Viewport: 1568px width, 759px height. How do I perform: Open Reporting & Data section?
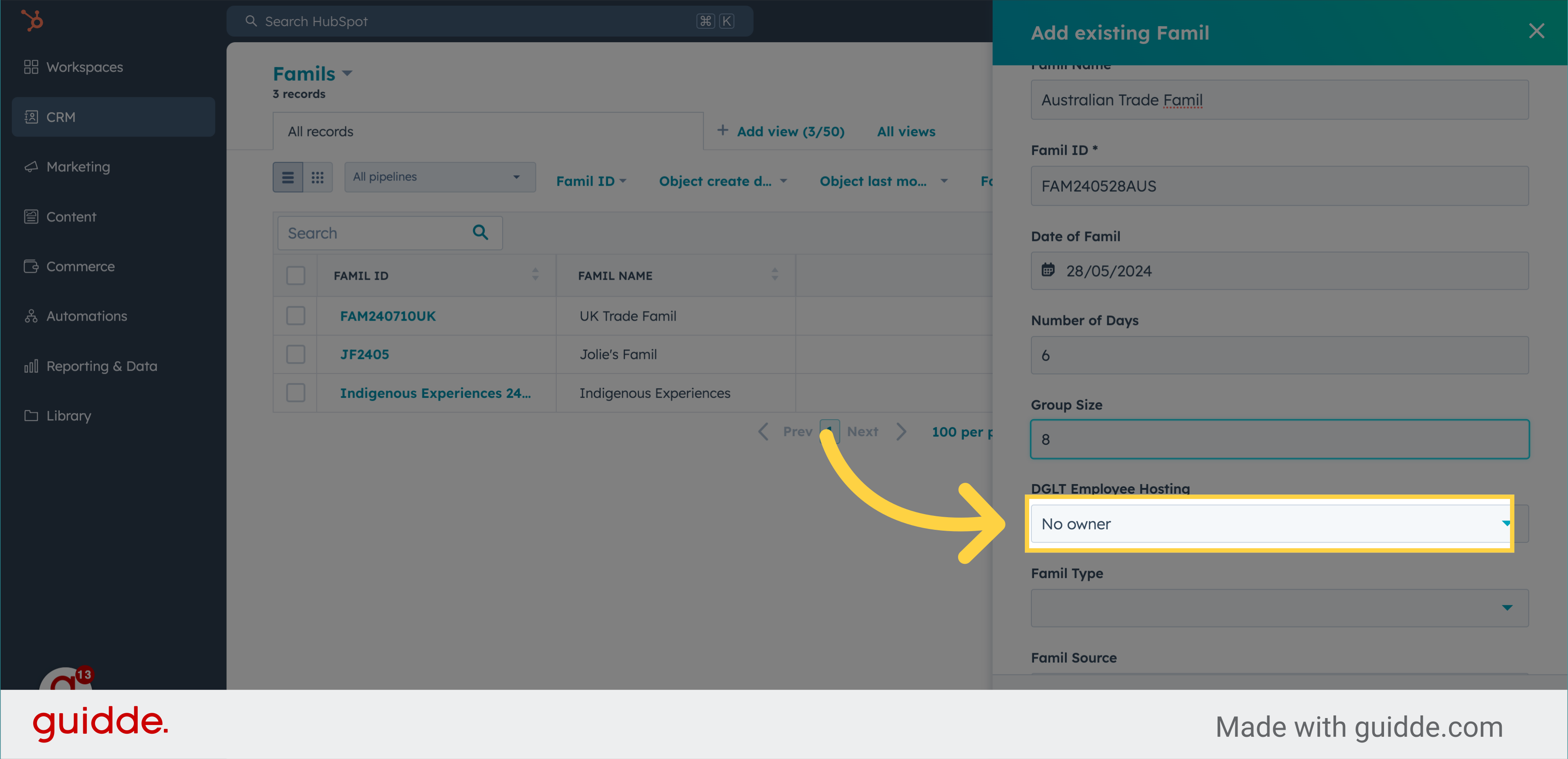(x=101, y=366)
